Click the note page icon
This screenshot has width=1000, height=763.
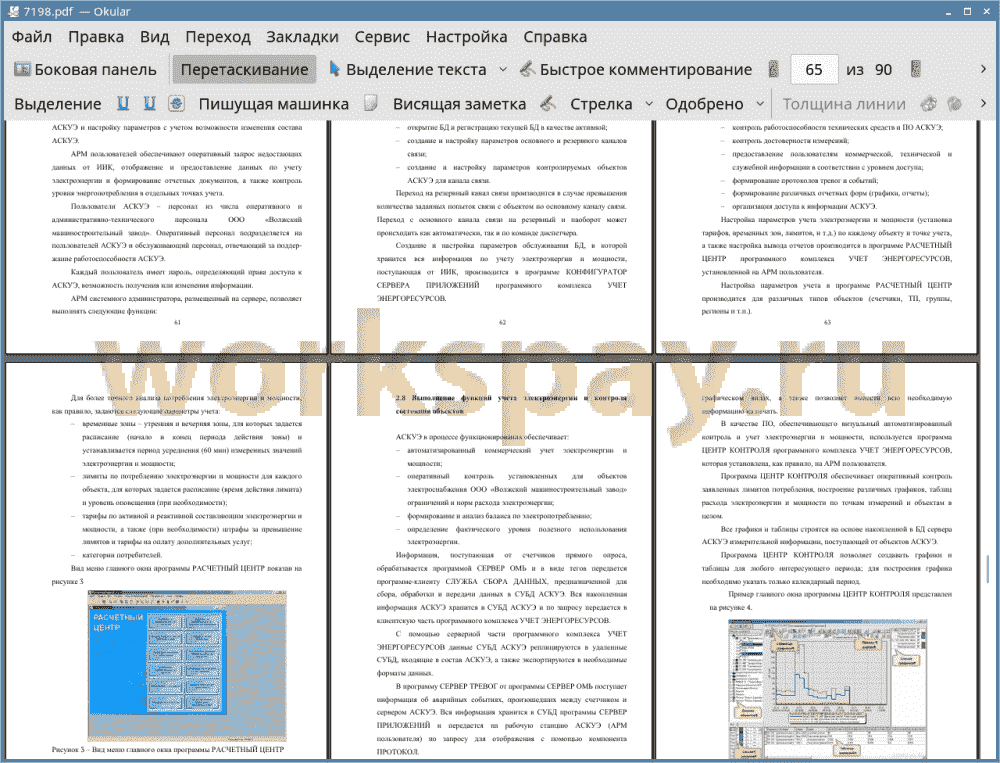click(x=371, y=103)
